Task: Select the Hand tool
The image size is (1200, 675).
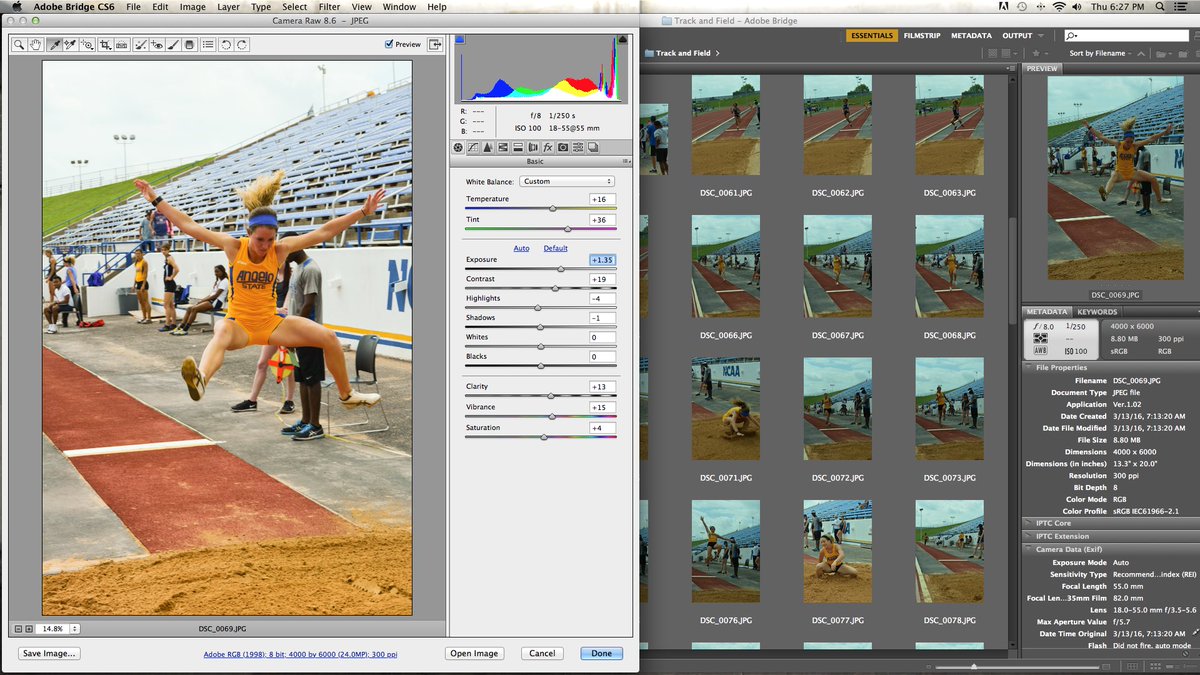Action: (36, 45)
